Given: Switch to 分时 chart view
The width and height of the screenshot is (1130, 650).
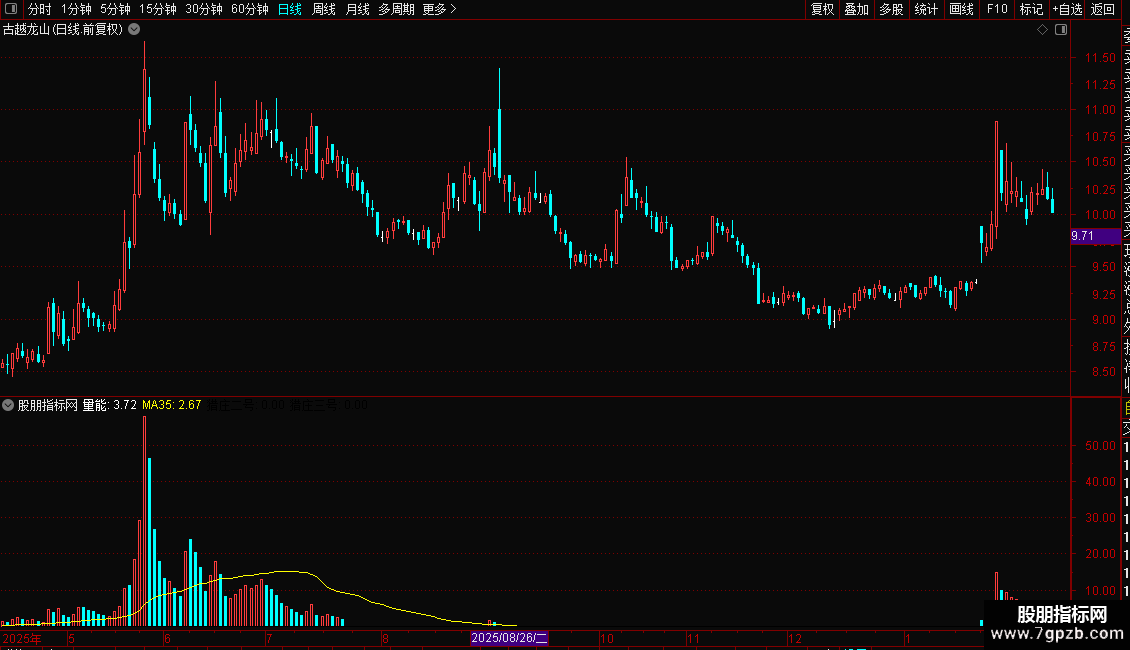Looking at the screenshot, I should pos(40,9).
